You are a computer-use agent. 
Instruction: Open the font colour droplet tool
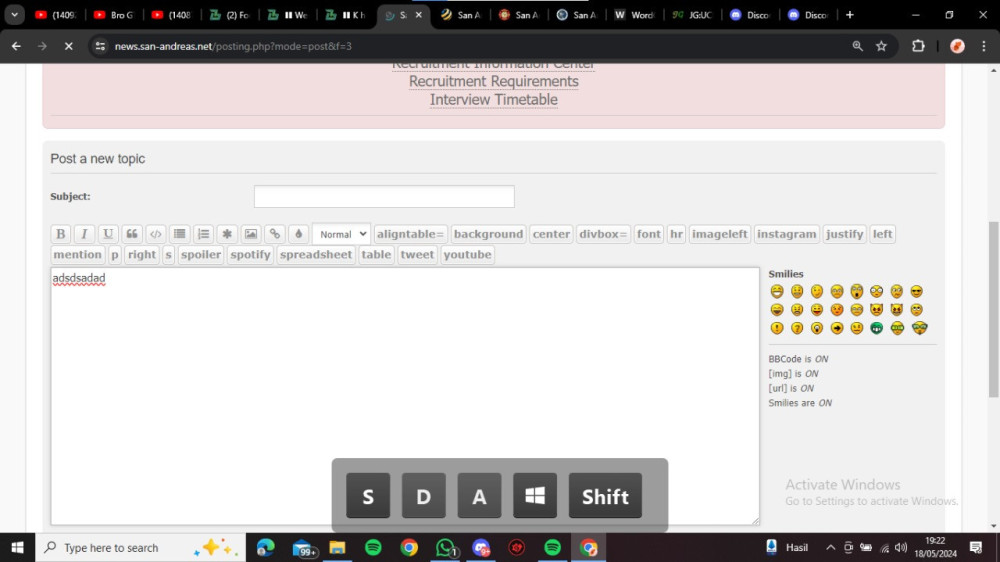tap(298, 234)
